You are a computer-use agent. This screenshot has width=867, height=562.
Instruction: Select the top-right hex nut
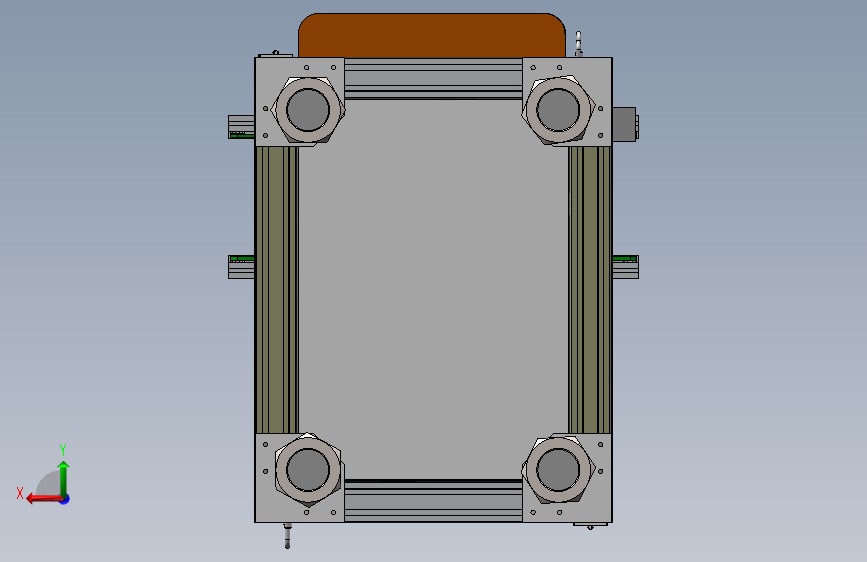point(558,110)
